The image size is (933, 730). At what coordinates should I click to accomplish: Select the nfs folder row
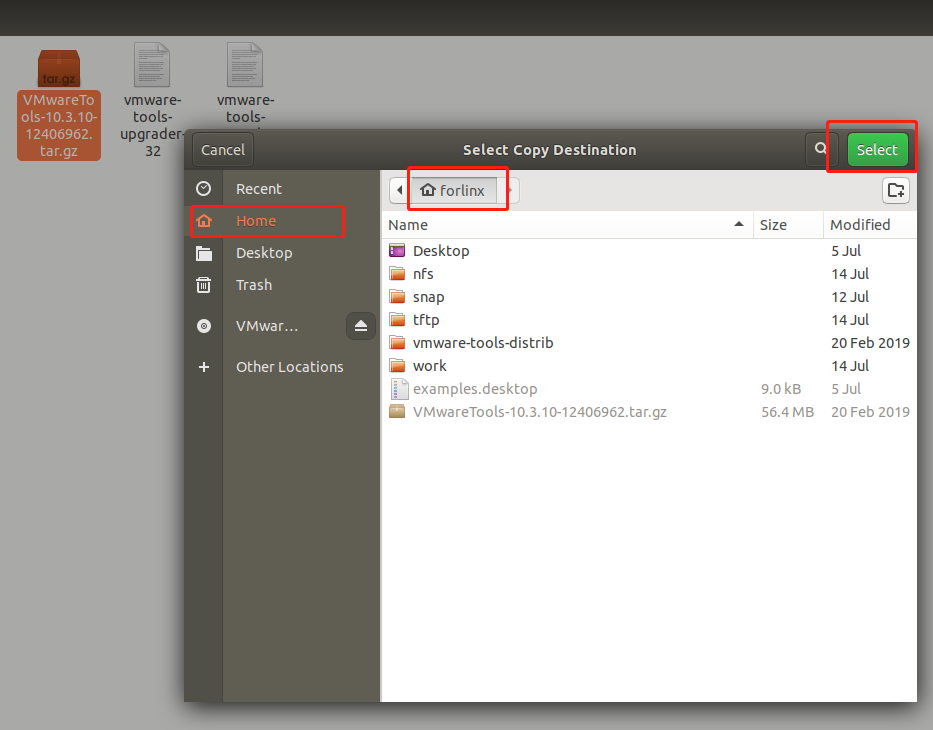423,274
